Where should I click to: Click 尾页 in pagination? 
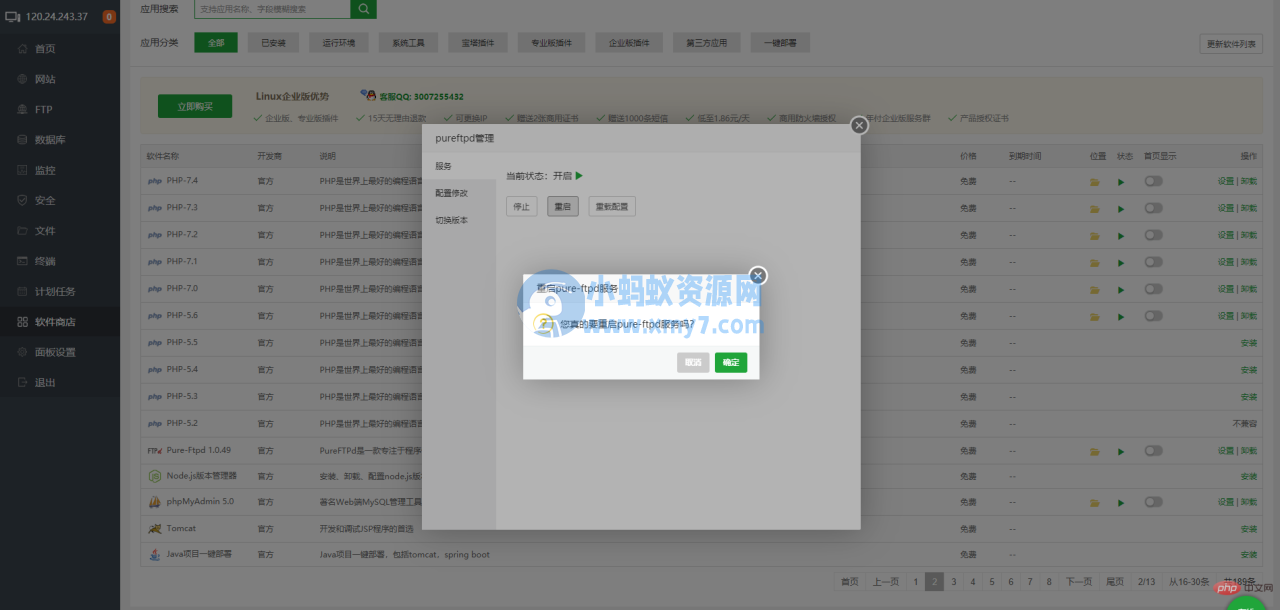tap(1114, 581)
